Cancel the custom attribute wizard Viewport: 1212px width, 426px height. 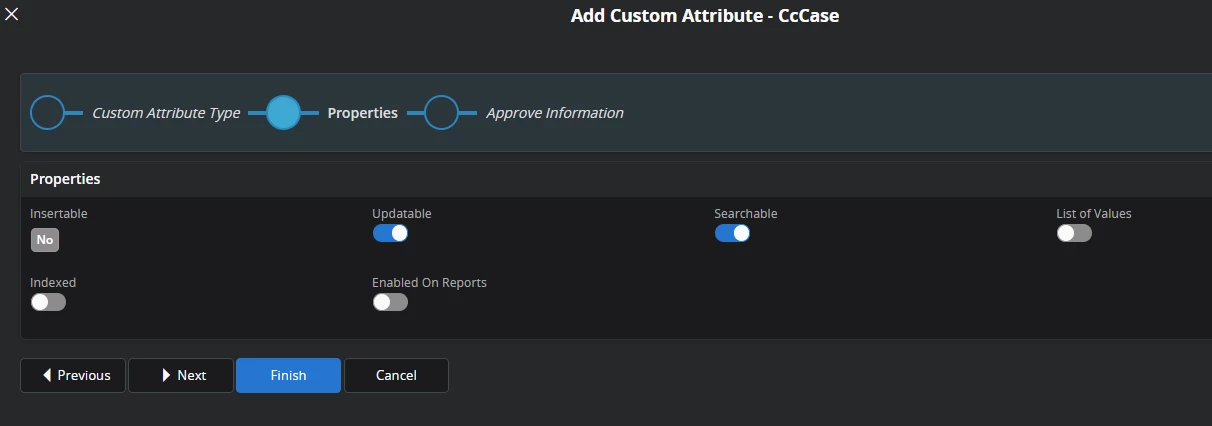click(x=396, y=375)
